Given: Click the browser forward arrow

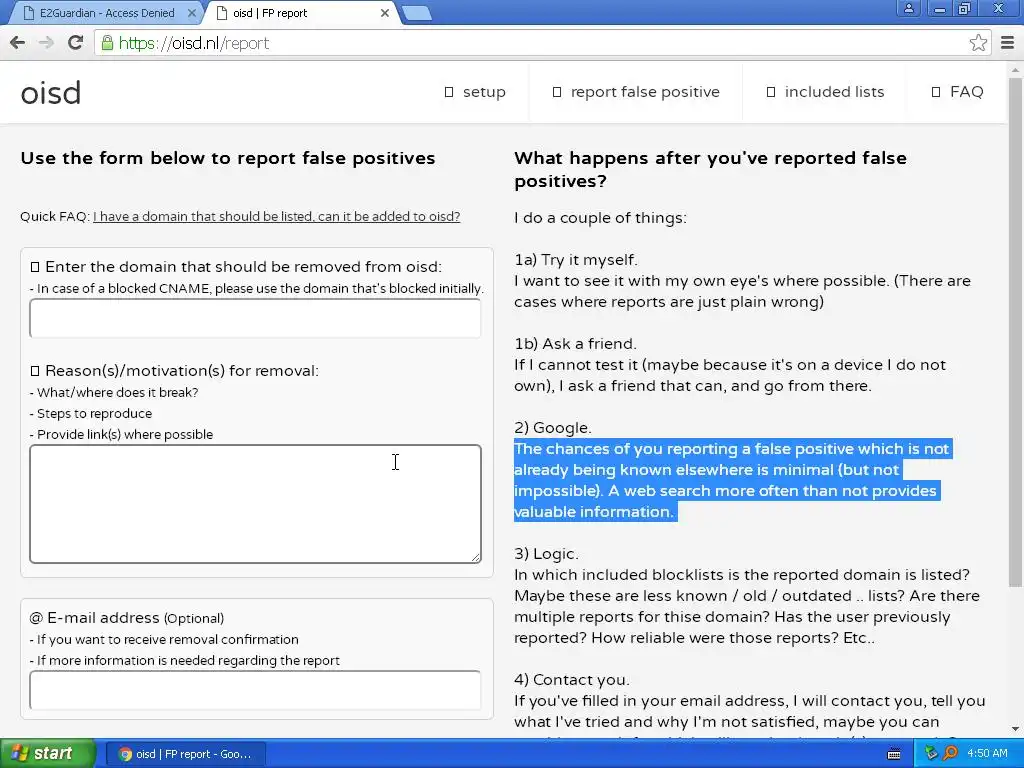Looking at the screenshot, I should coord(46,43).
